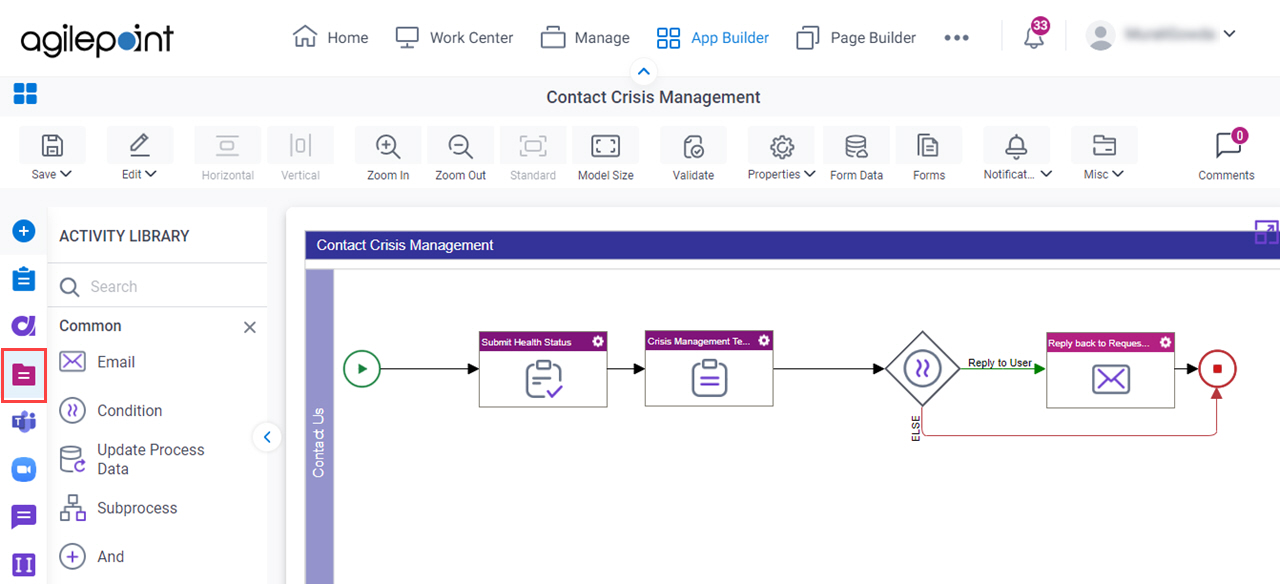
Task: Open the Edit dropdown
Action: coord(139,156)
